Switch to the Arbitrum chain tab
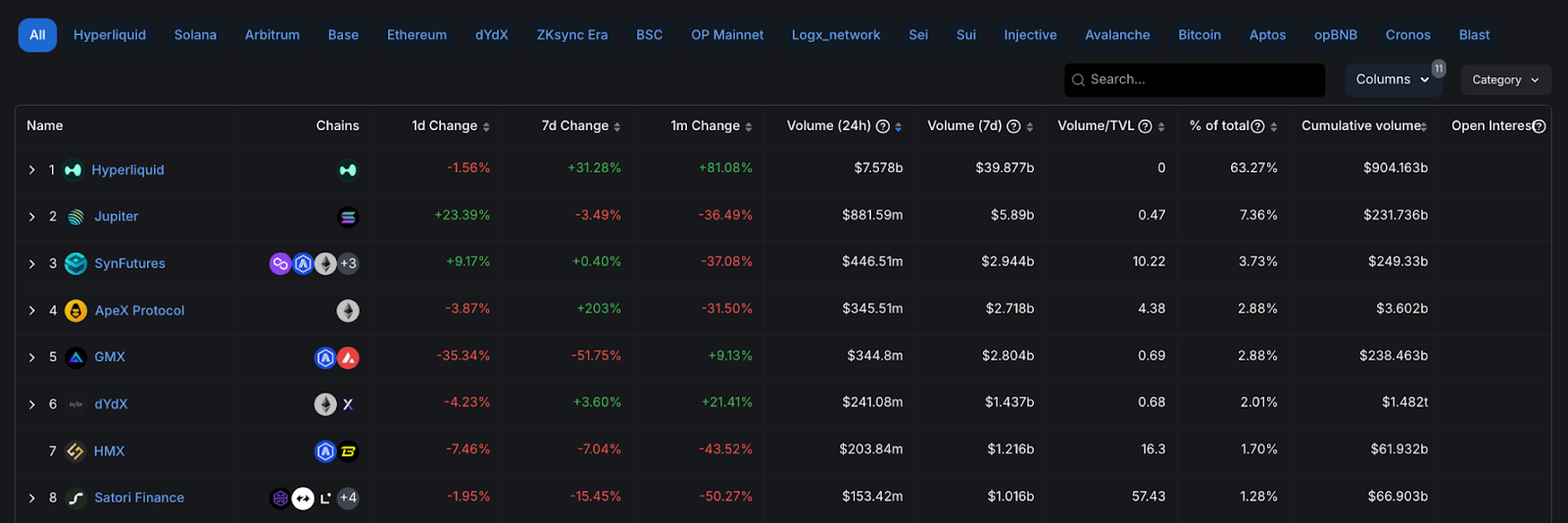The height and width of the screenshot is (523, 1568). click(x=272, y=35)
